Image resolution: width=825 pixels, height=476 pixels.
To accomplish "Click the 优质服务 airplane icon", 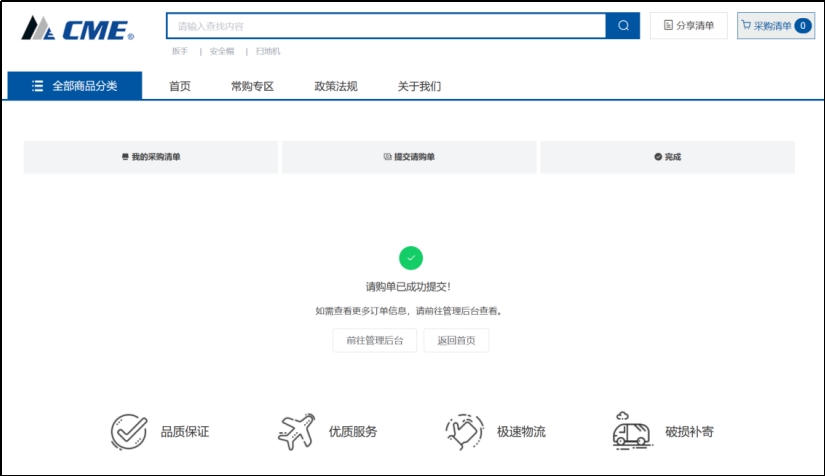I will (296, 432).
